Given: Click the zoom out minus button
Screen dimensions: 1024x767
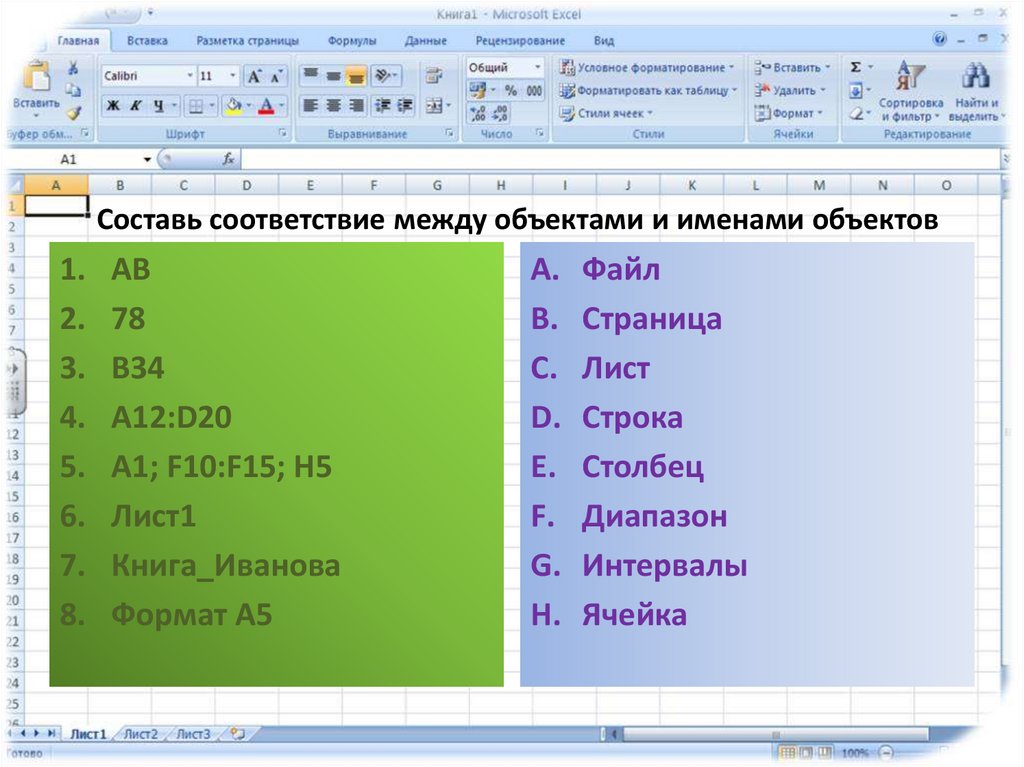Looking at the screenshot, I should 886,753.
